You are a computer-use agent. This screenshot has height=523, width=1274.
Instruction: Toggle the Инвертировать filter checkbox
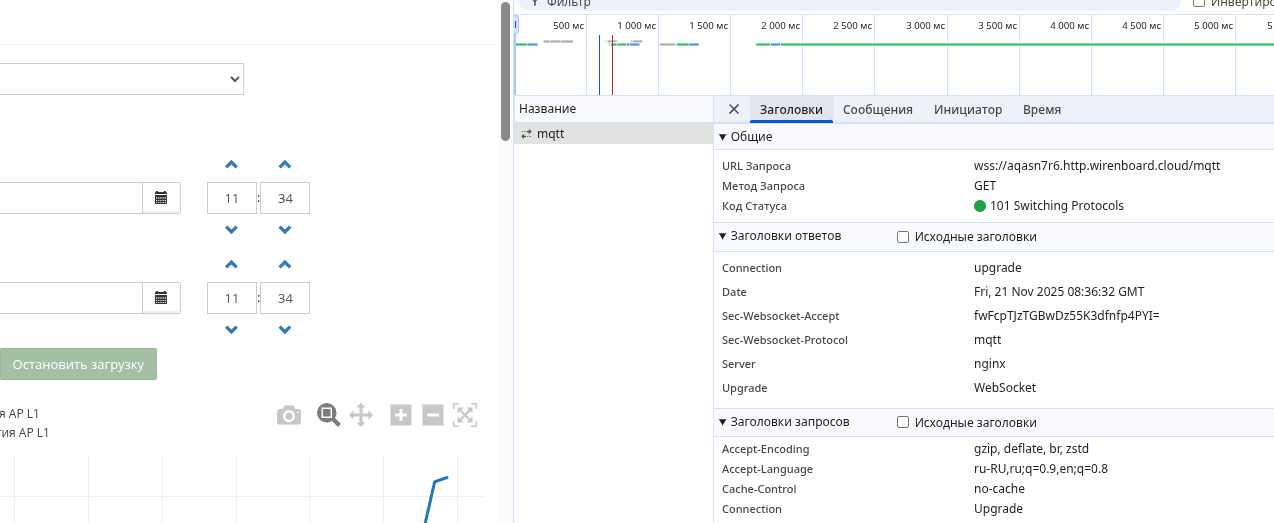coord(1199,3)
